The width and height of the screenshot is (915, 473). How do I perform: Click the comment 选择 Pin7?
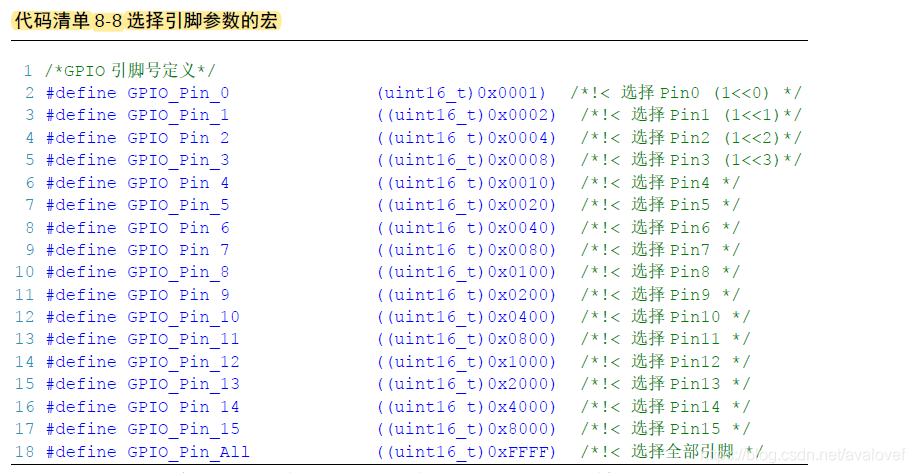coord(670,250)
